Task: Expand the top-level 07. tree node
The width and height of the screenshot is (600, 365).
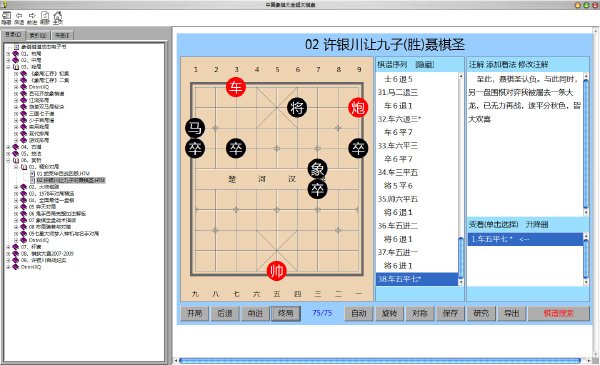Action: coord(8,247)
